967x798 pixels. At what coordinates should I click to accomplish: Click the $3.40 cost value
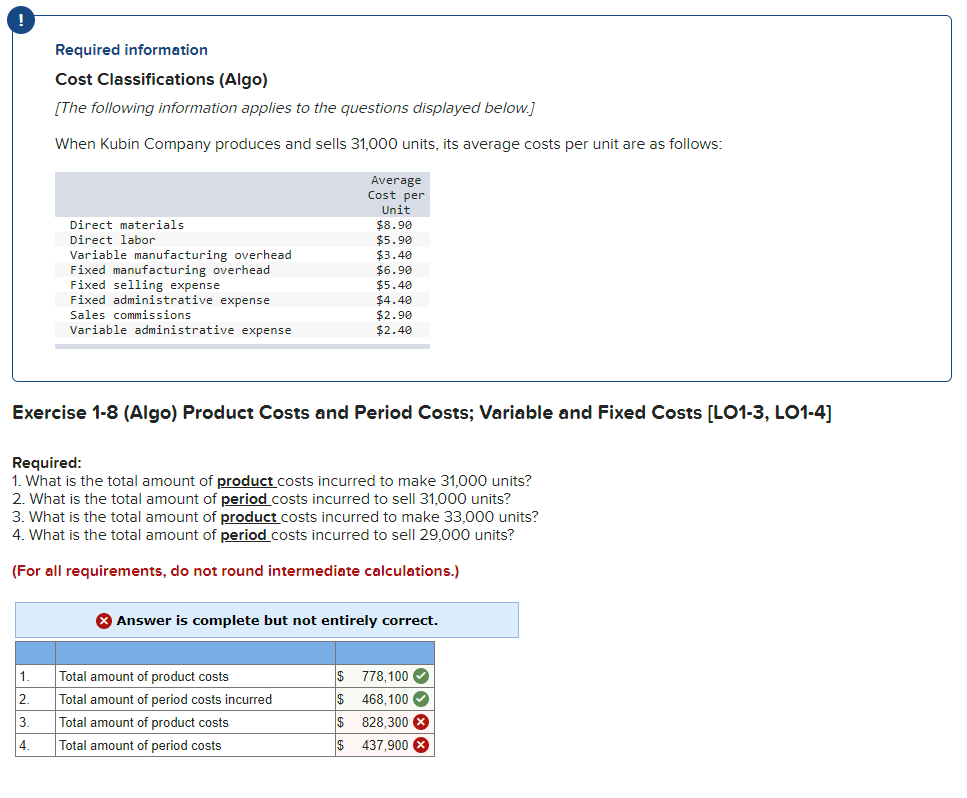(x=394, y=255)
